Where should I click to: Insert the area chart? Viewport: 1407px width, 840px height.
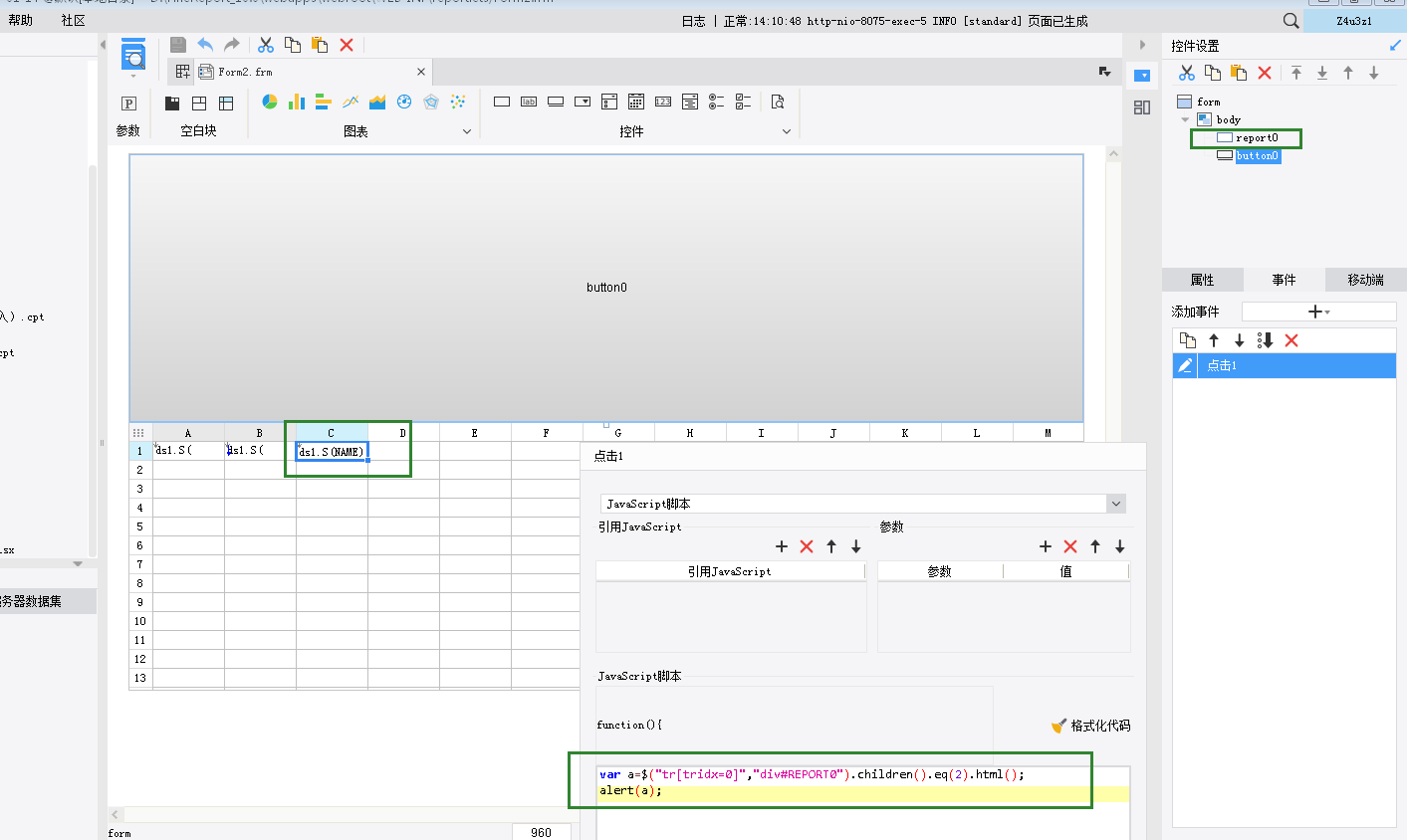coord(377,102)
